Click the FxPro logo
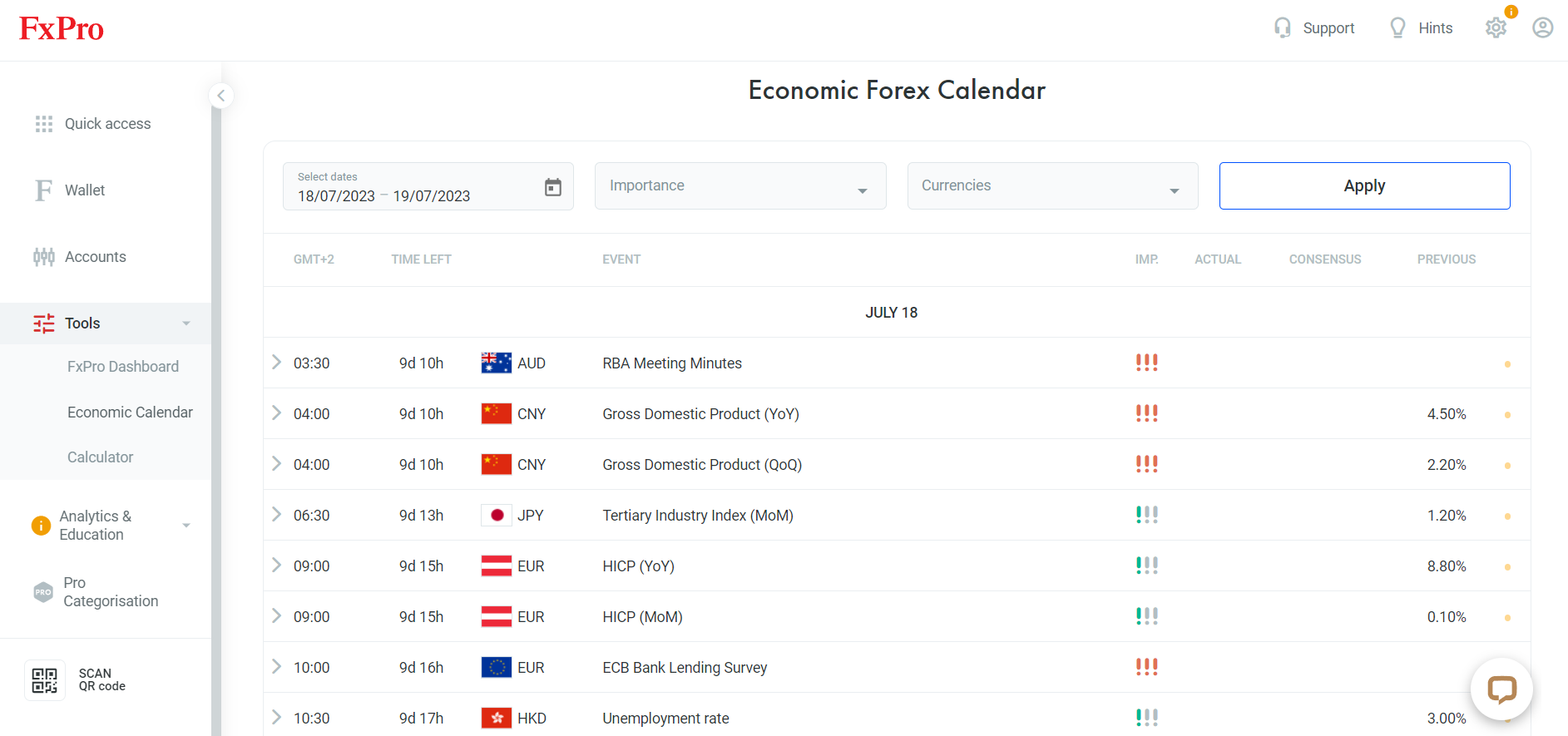Image resolution: width=1568 pixels, height=736 pixels. [x=62, y=29]
